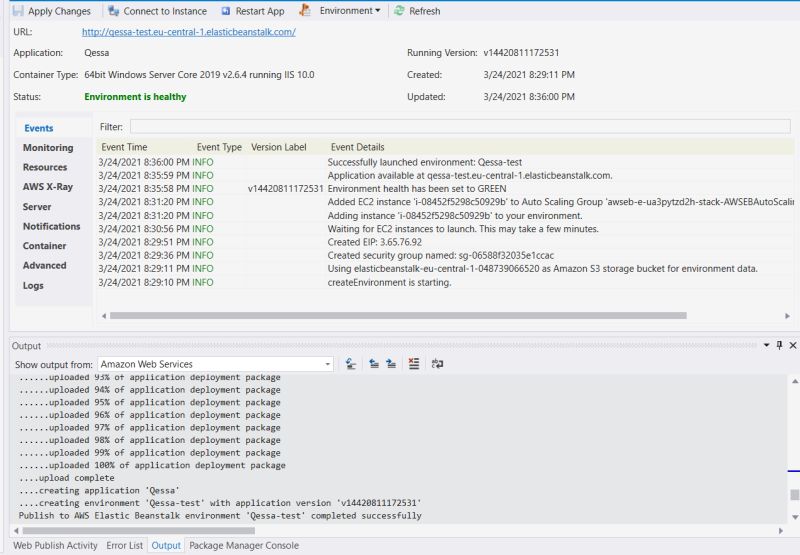The width and height of the screenshot is (800, 555).
Task: Select 'Environment health has been set to GREEN' row
Action: pos(444,189)
